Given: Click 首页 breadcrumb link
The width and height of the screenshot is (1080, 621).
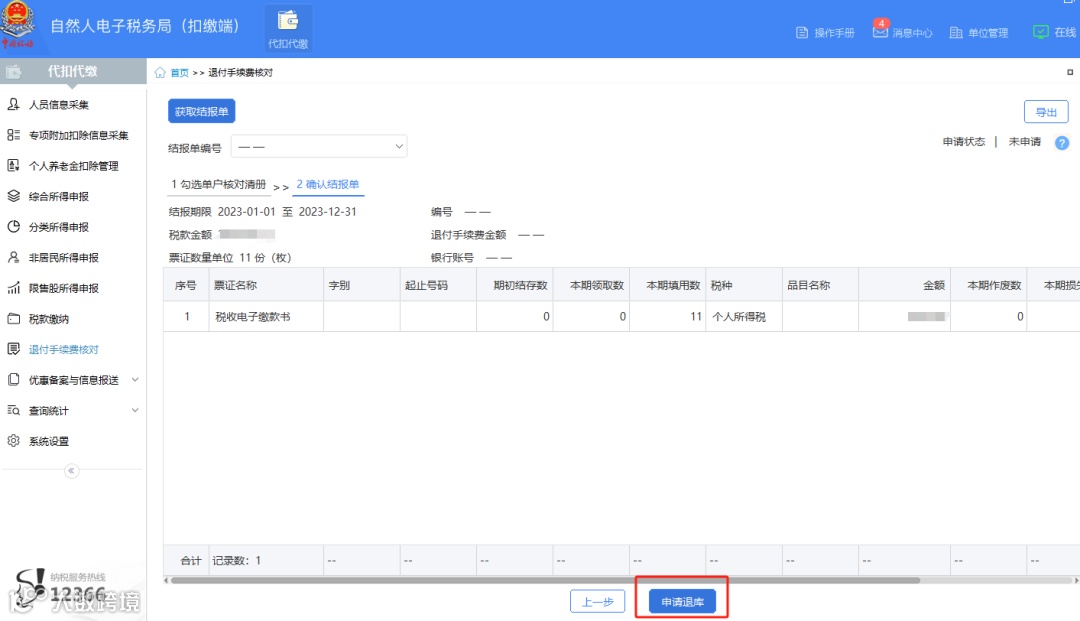Looking at the screenshot, I should point(179,72).
